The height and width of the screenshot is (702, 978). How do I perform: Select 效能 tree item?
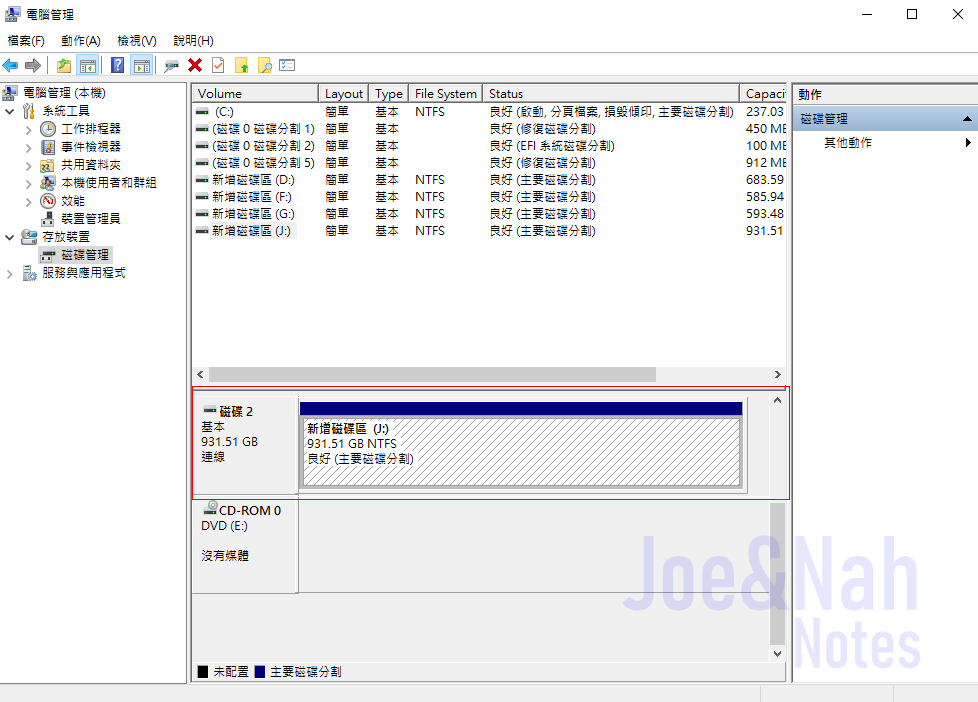pyautogui.click(x=73, y=201)
